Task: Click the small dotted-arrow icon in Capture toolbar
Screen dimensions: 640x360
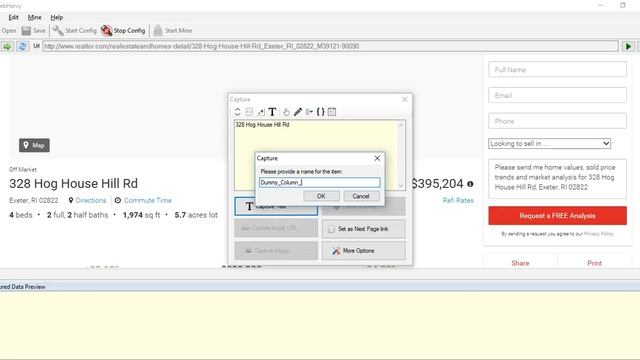Action: pos(261,112)
